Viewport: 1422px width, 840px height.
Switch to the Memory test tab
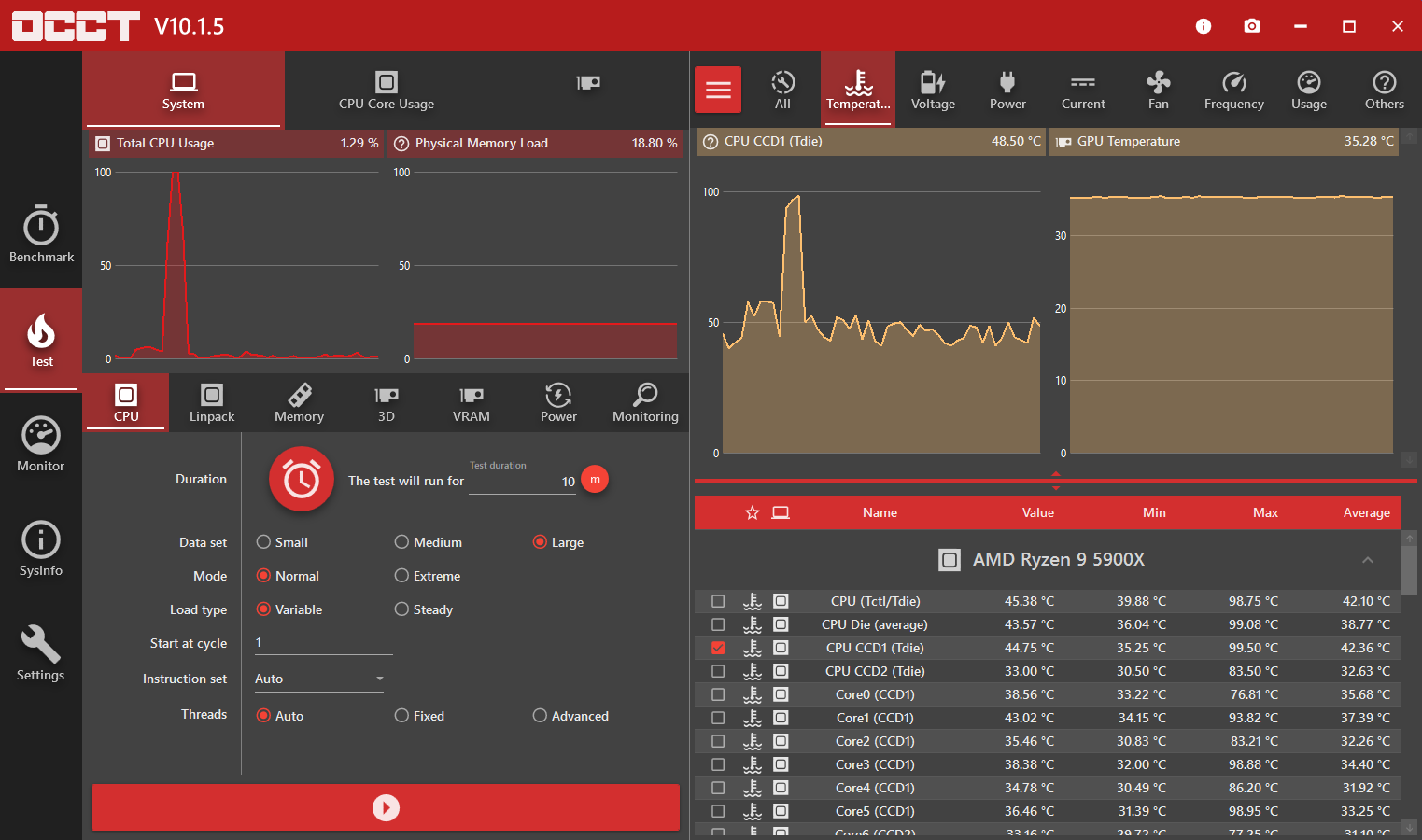(x=299, y=403)
